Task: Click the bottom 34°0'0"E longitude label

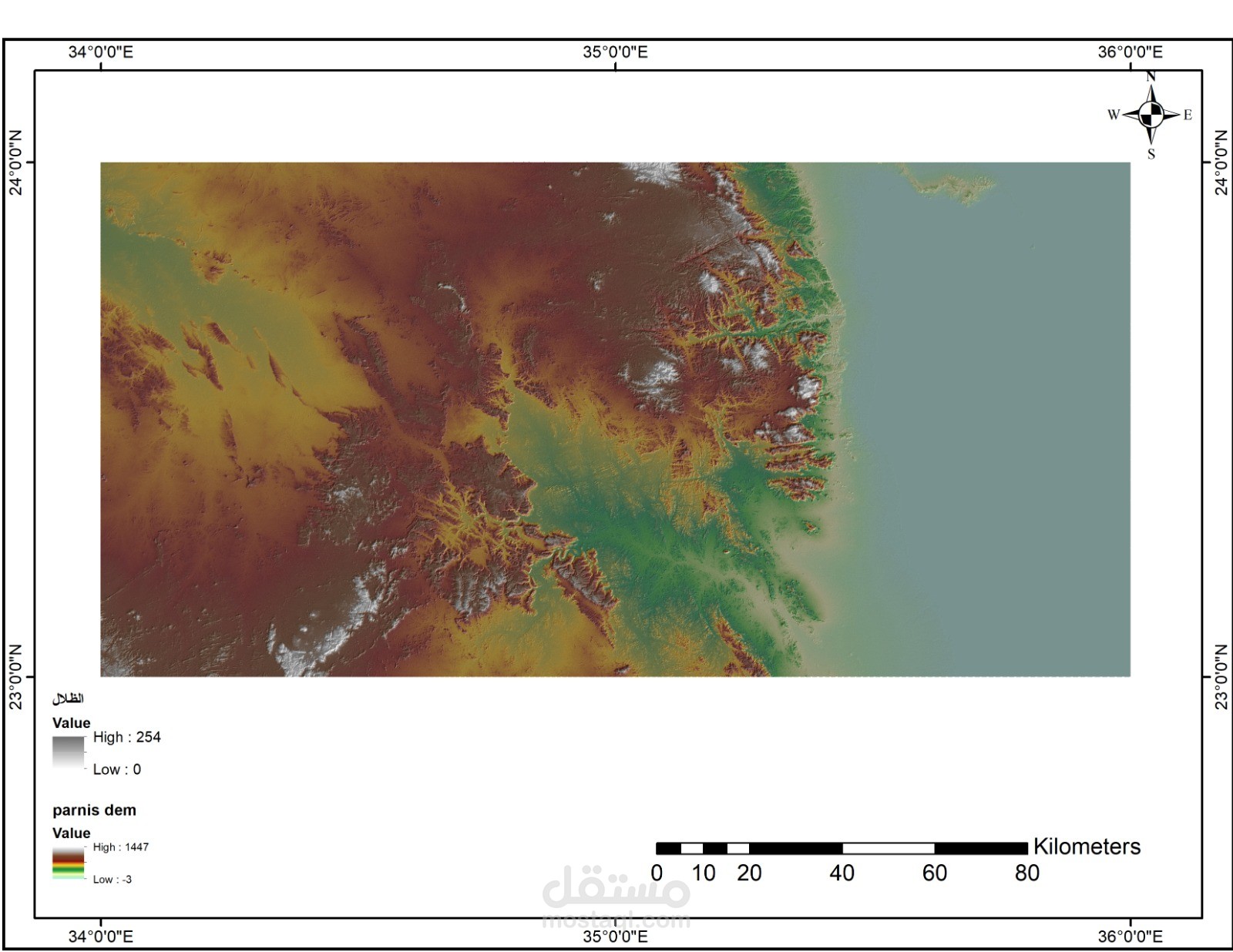Action: tap(101, 937)
